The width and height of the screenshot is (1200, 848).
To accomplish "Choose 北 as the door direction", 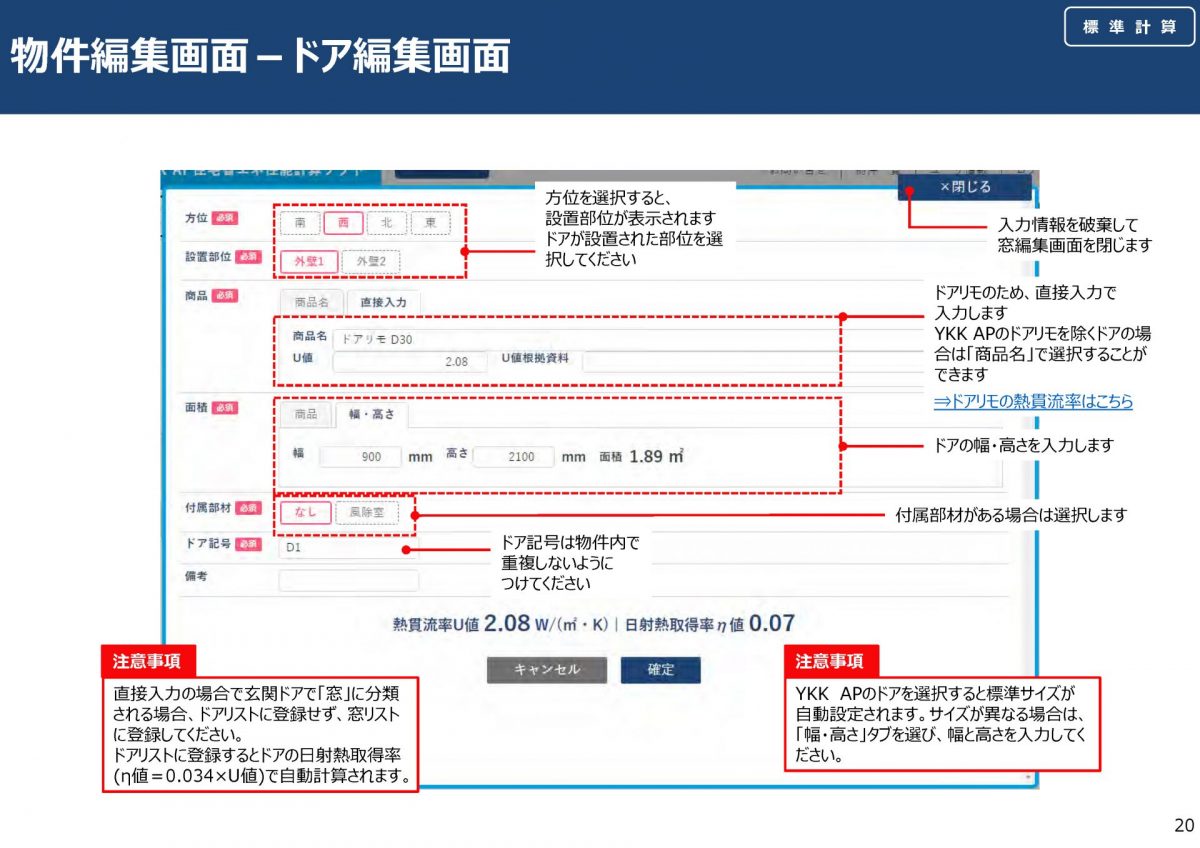I will 387,223.
